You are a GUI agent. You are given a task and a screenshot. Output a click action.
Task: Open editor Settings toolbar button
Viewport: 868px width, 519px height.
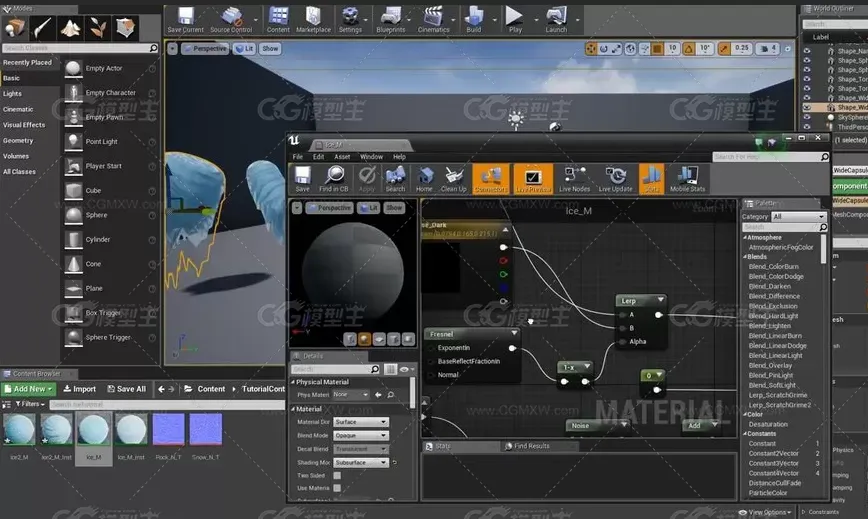350,20
